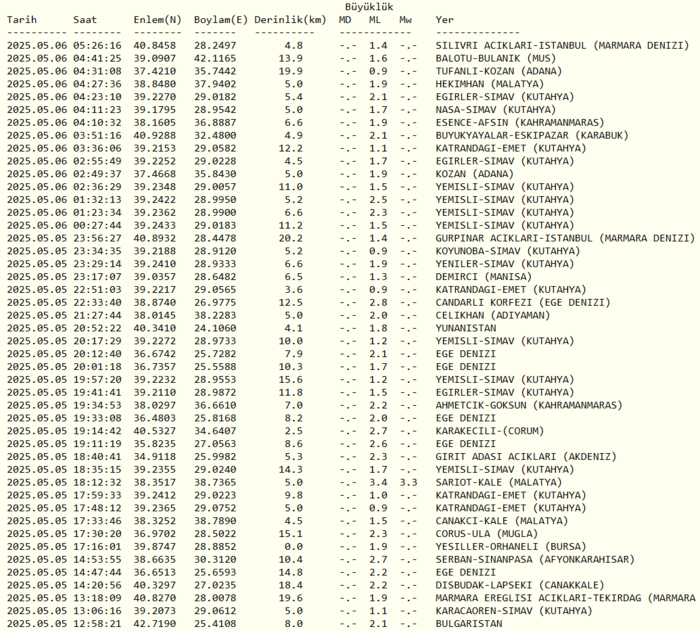Select 'YUNANISTAN' location text

click(466, 328)
